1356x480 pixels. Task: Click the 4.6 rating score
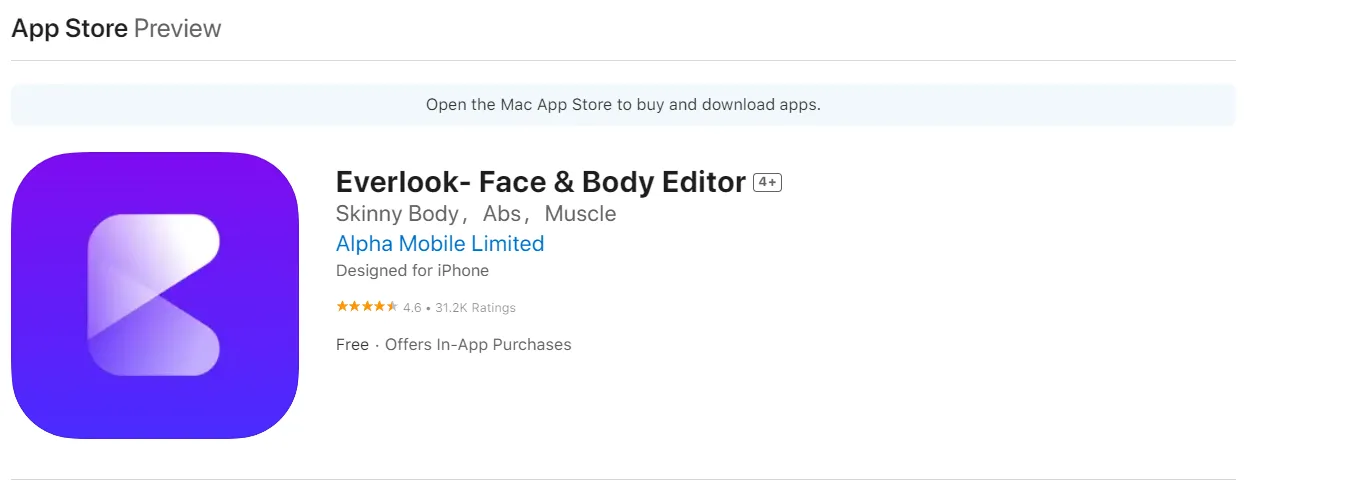[412, 308]
